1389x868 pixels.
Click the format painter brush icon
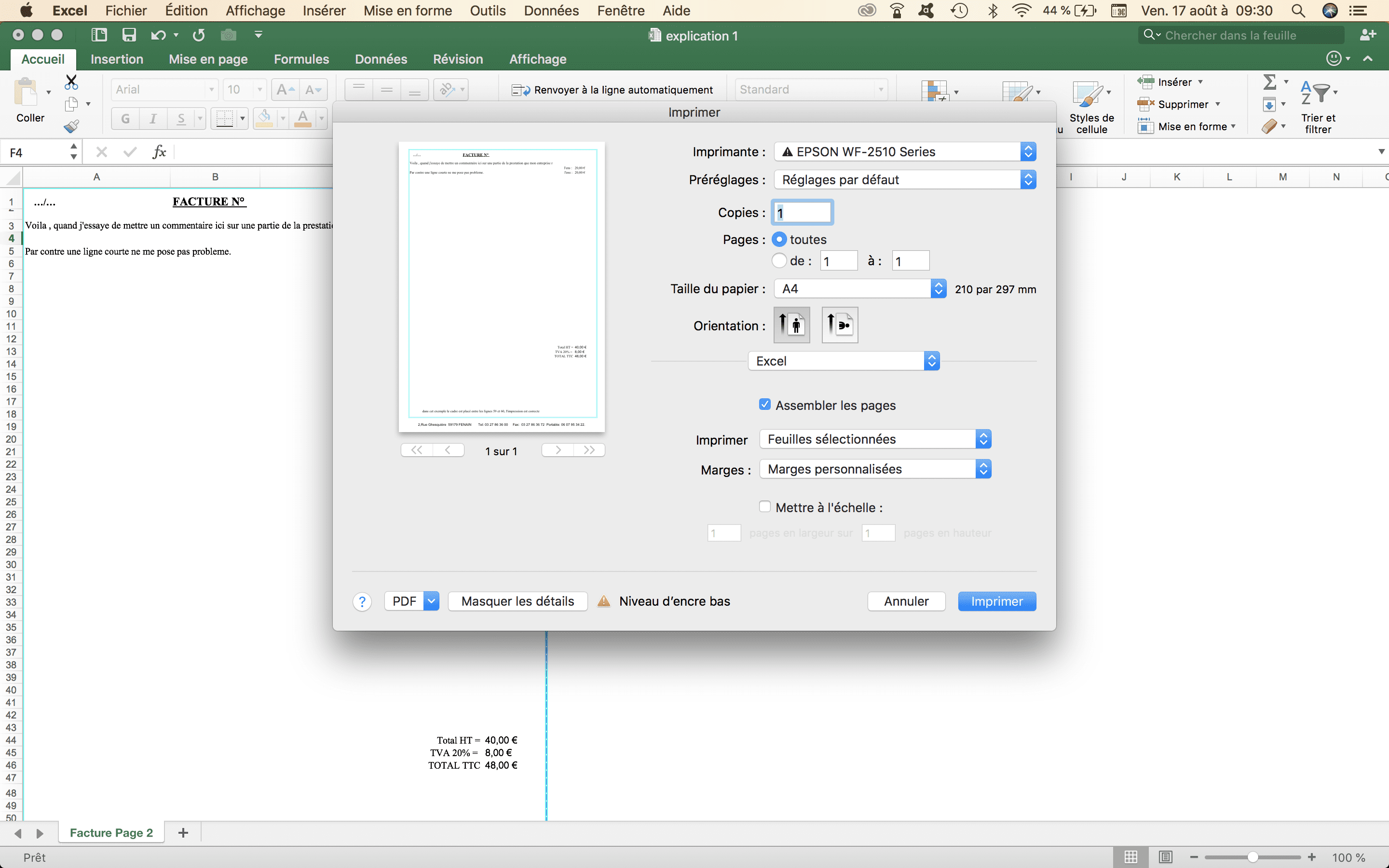71,126
